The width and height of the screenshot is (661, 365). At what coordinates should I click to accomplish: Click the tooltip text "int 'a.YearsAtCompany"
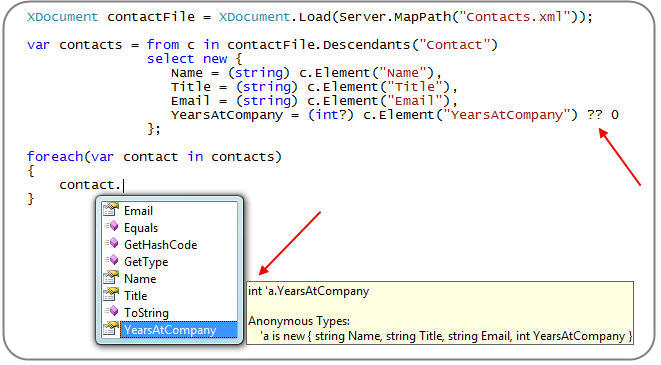[309, 291]
